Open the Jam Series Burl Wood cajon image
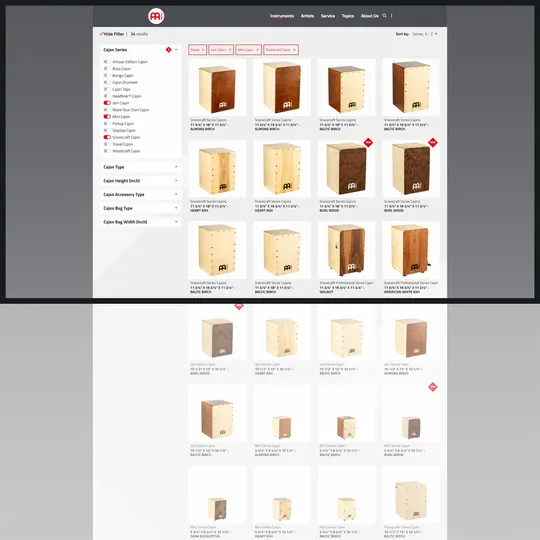 217,332
